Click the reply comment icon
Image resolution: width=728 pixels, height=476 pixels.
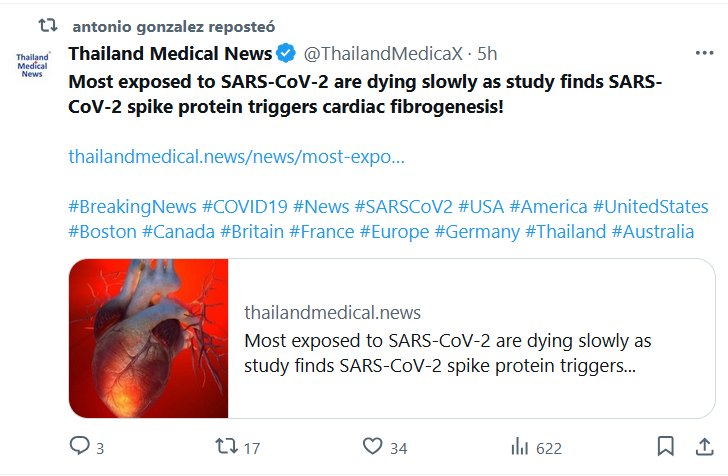[80, 446]
